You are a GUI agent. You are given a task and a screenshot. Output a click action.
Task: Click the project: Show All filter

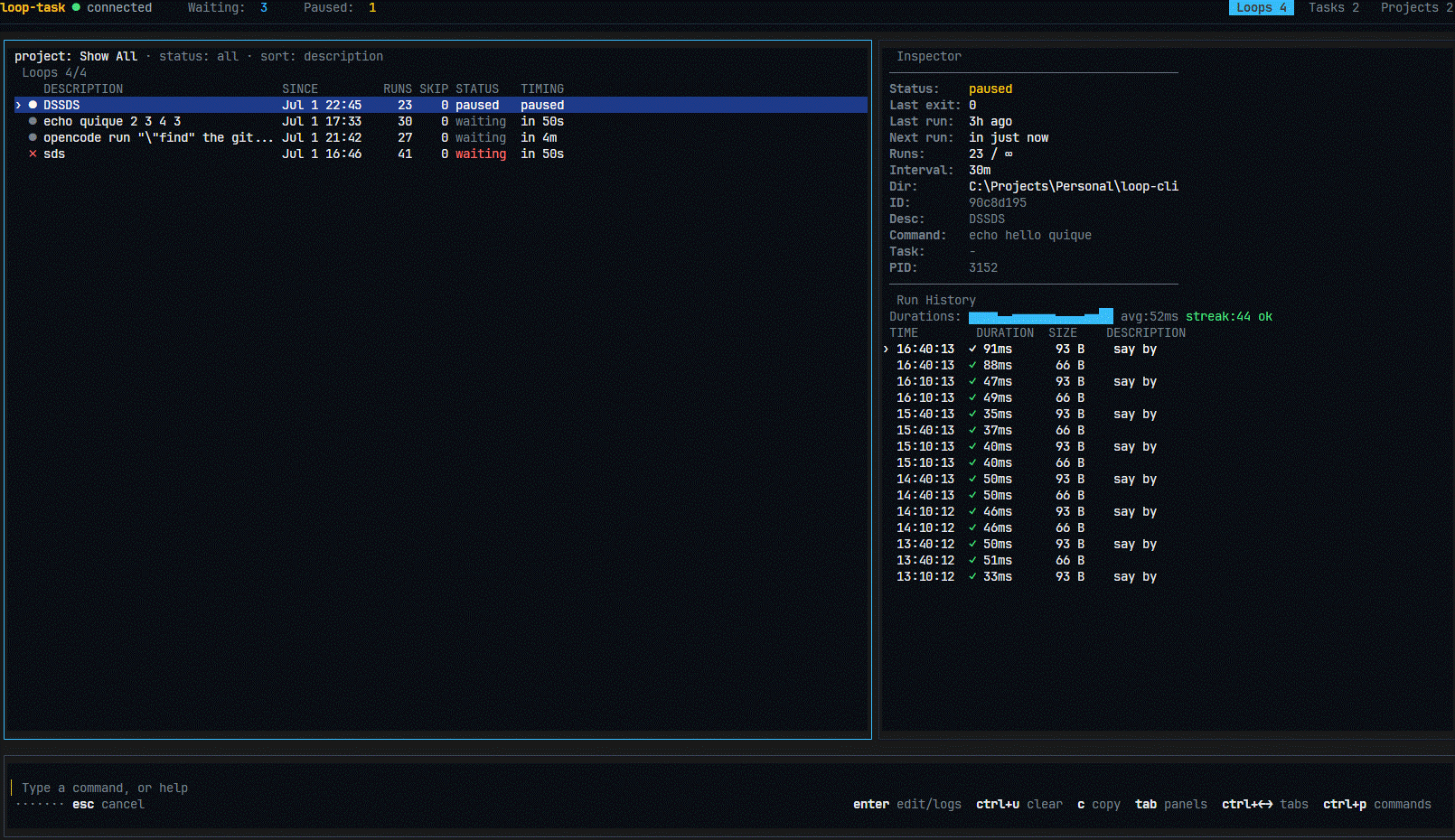click(76, 56)
